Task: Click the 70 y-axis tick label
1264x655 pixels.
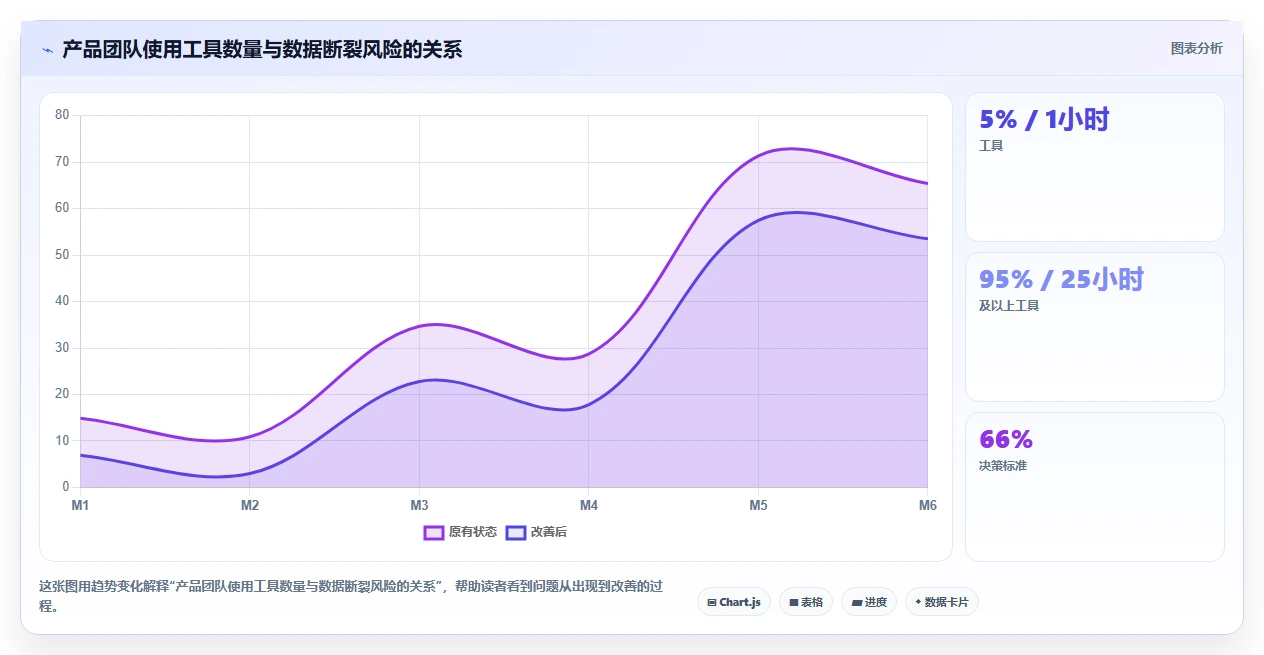Action: [x=62, y=162]
